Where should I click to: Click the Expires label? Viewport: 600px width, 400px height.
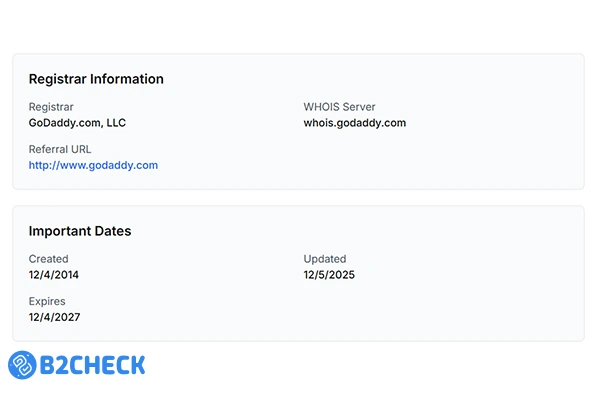click(x=48, y=301)
